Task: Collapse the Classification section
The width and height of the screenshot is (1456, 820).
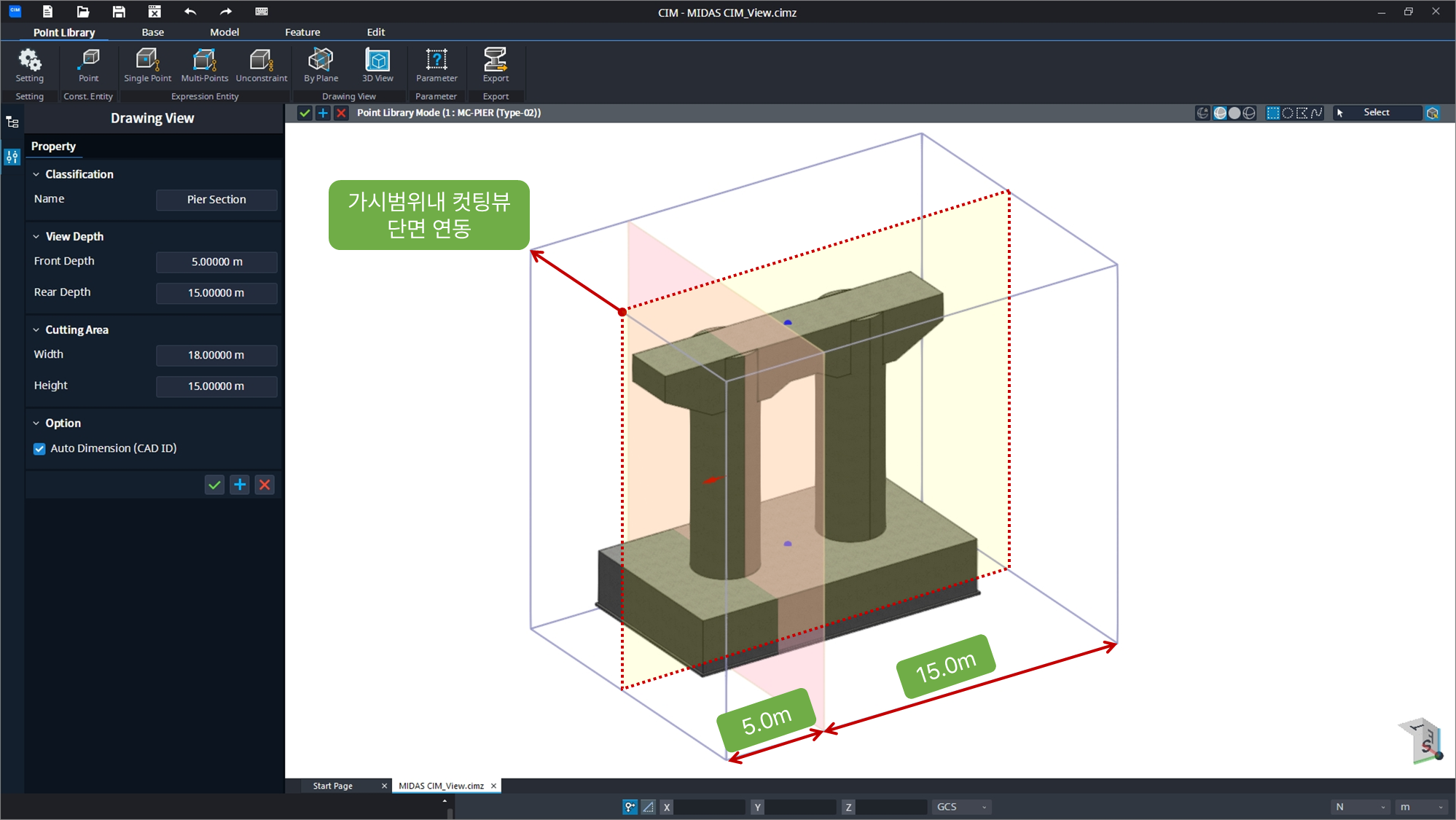Action: (36, 174)
